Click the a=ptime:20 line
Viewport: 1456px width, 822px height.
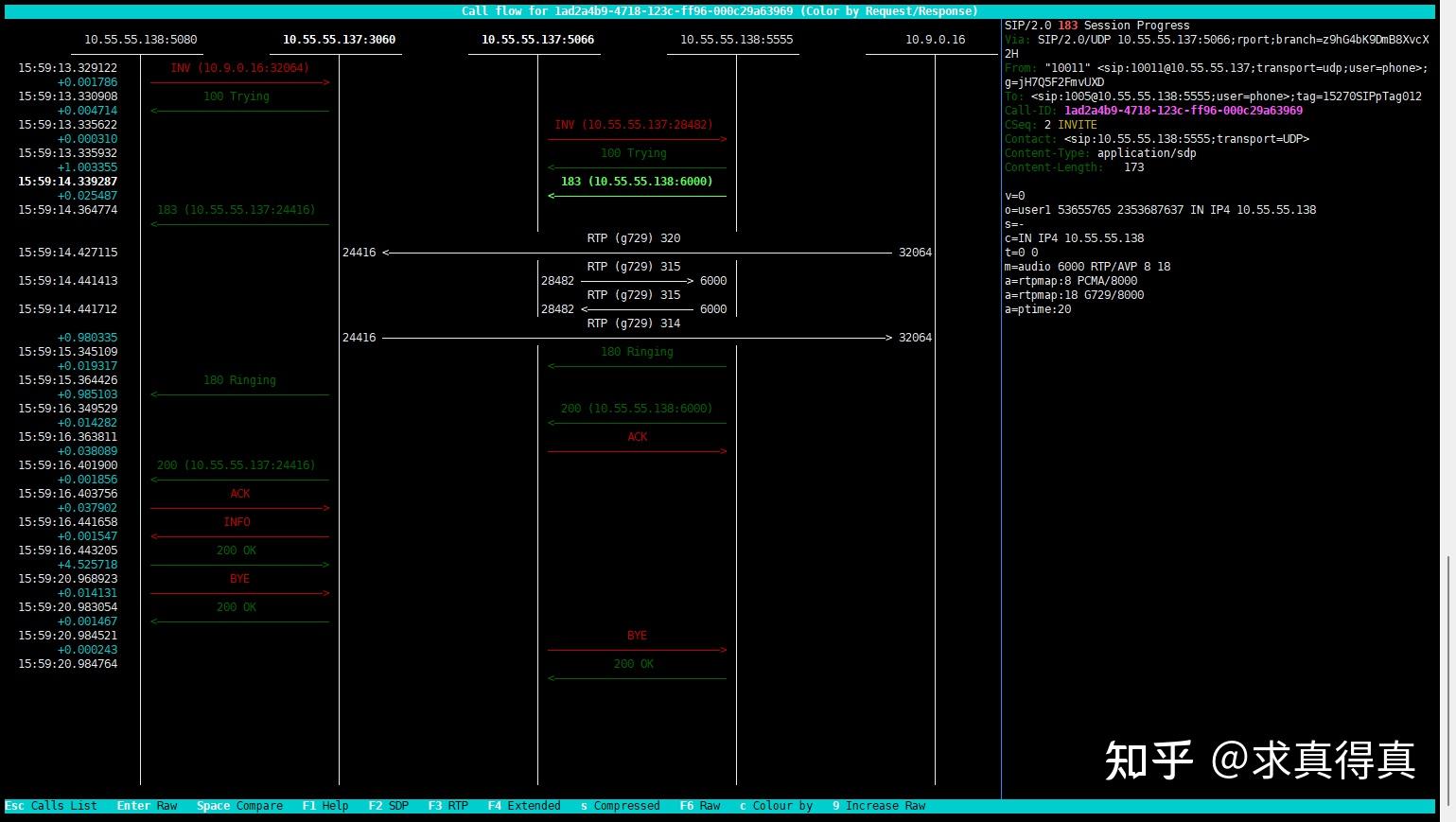click(x=1038, y=309)
